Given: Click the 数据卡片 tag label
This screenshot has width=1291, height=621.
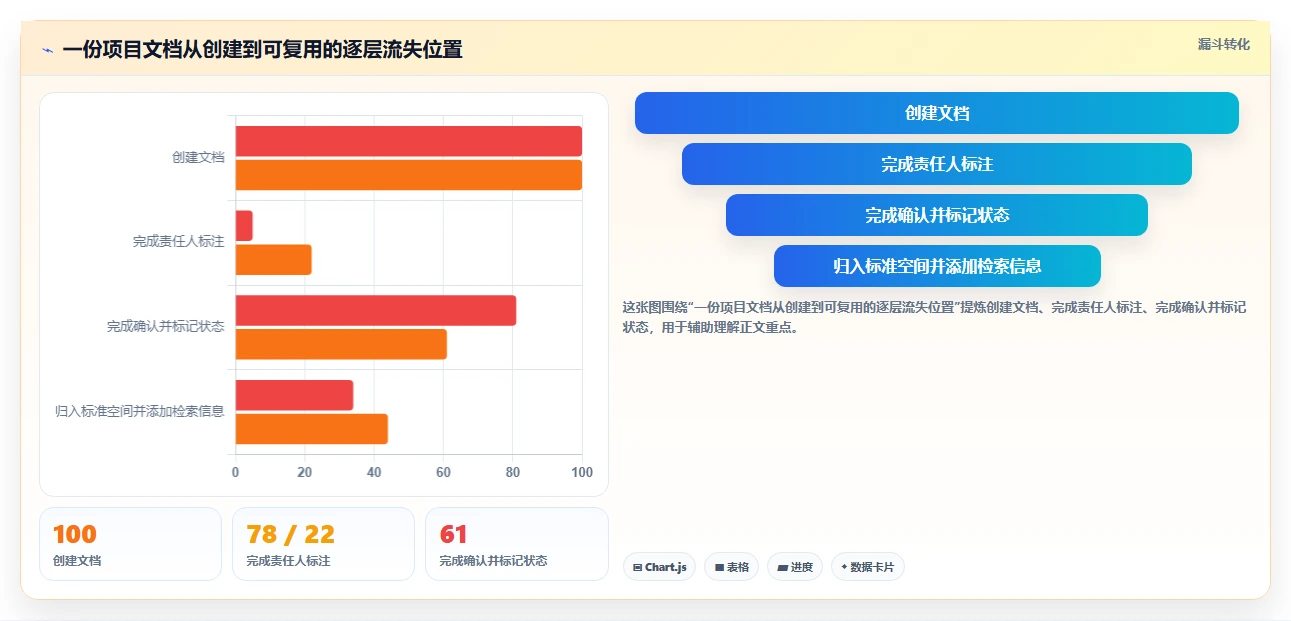Looking at the screenshot, I should [873, 567].
